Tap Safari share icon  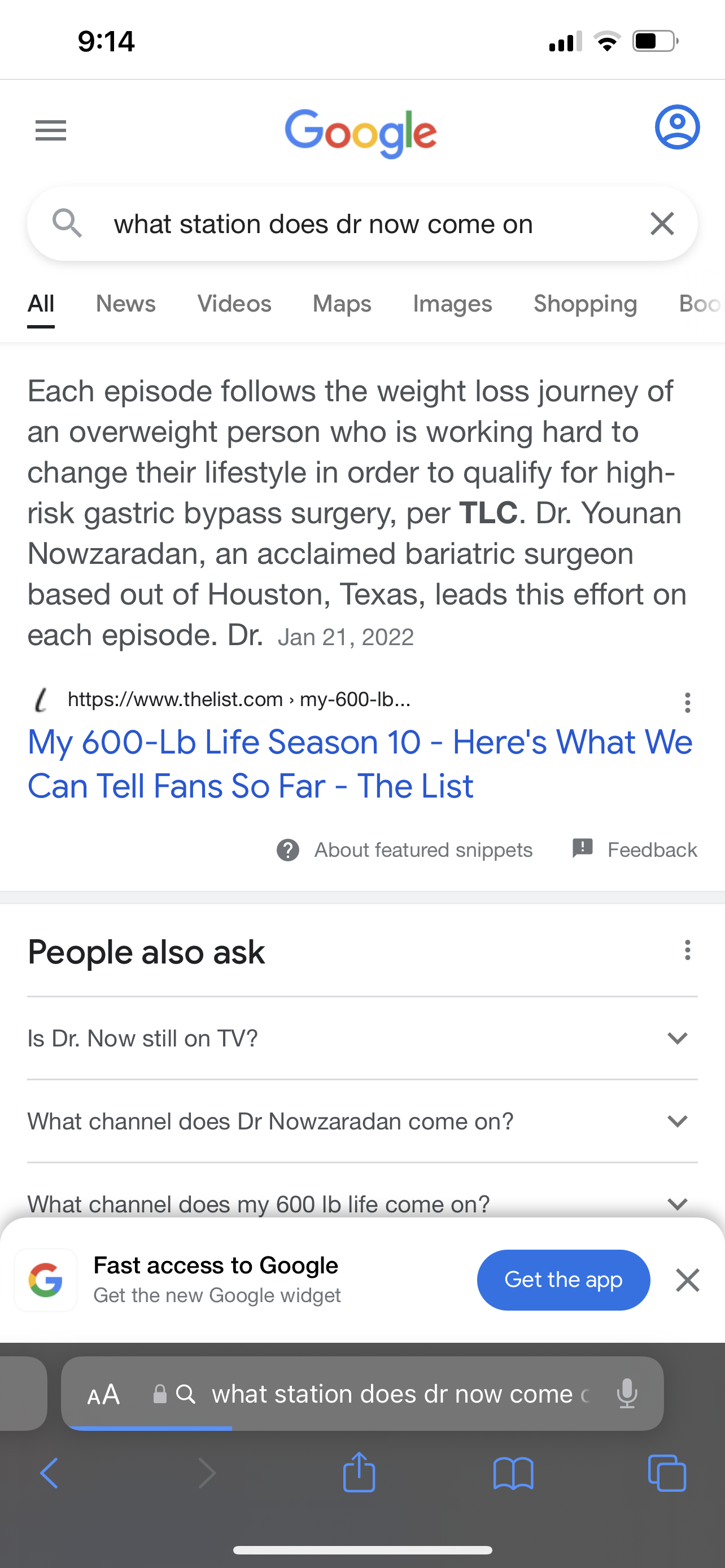(x=359, y=1473)
